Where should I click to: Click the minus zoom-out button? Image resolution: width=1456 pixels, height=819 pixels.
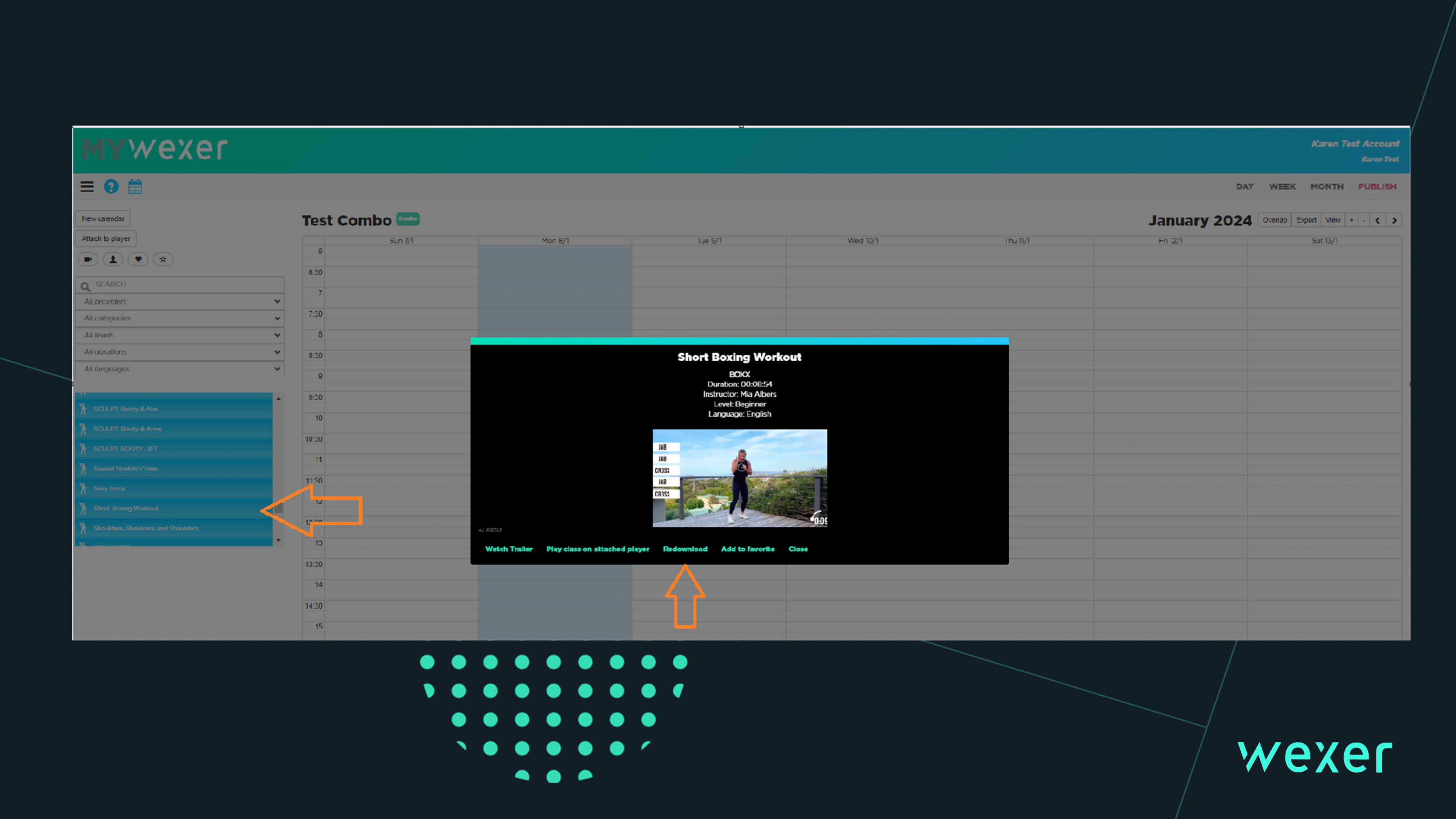(x=1364, y=220)
